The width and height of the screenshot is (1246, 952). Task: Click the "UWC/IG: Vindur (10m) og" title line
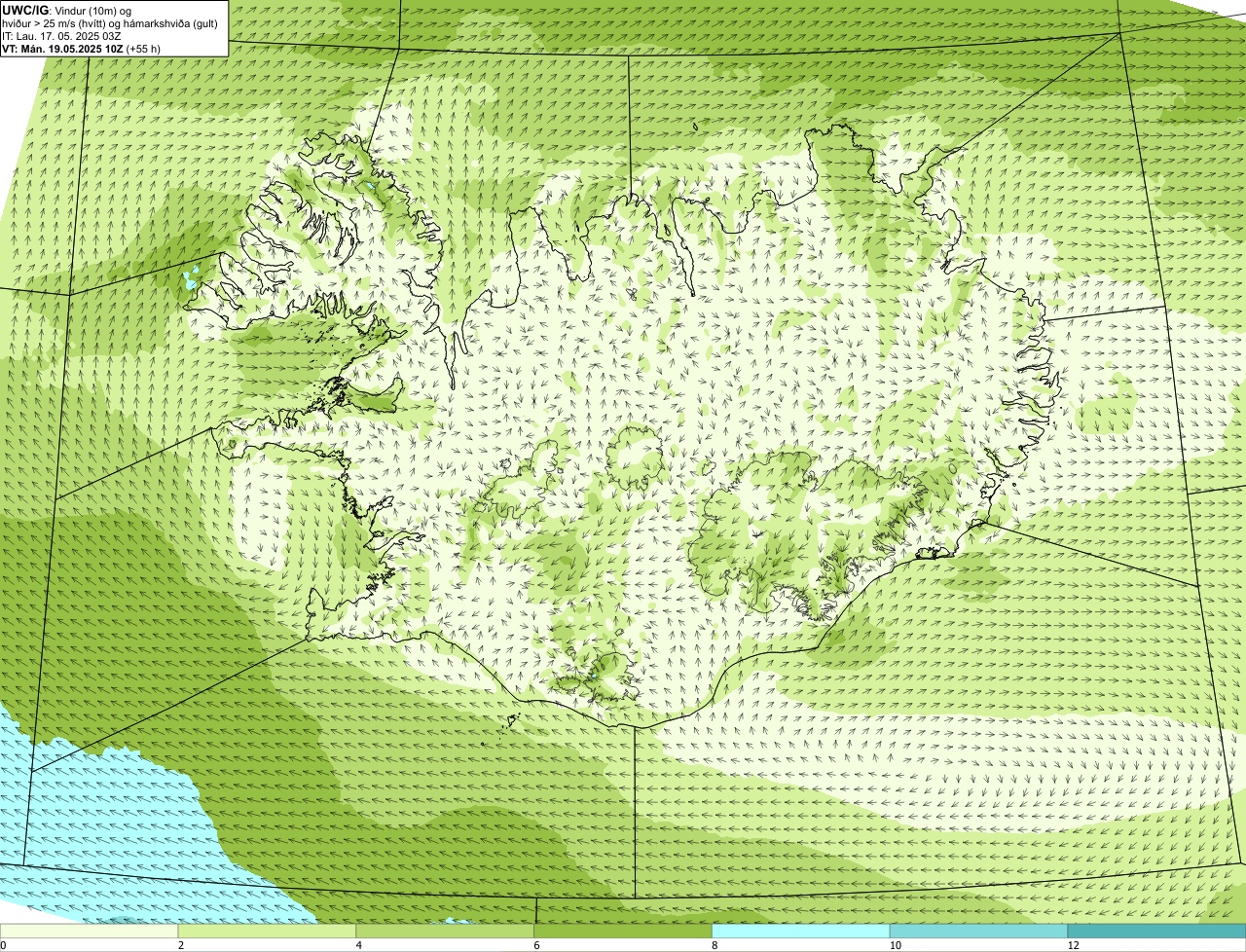coord(66,10)
